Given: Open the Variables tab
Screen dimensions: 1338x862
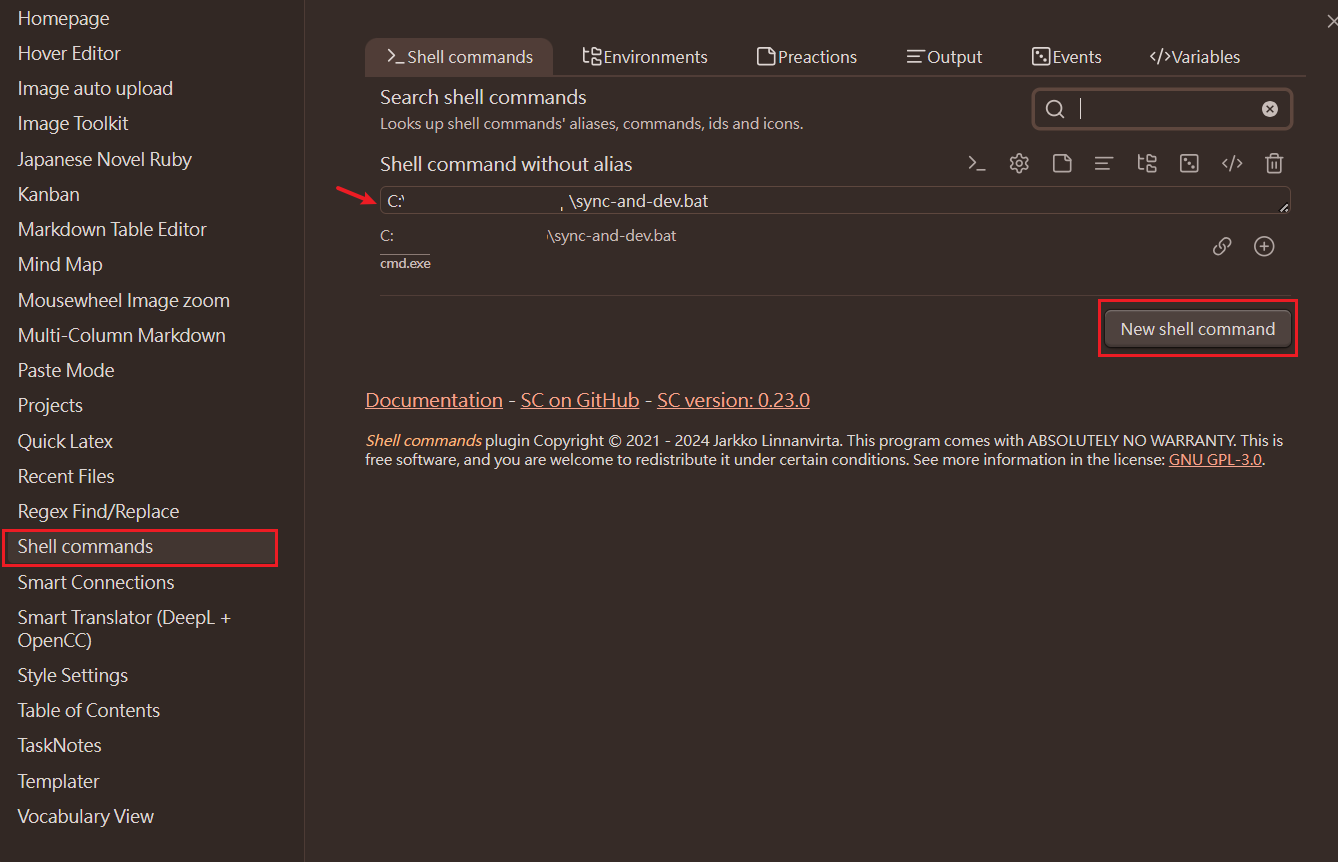Looking at the screenshot, I should pyautogui.click(x=1195, y=57).
